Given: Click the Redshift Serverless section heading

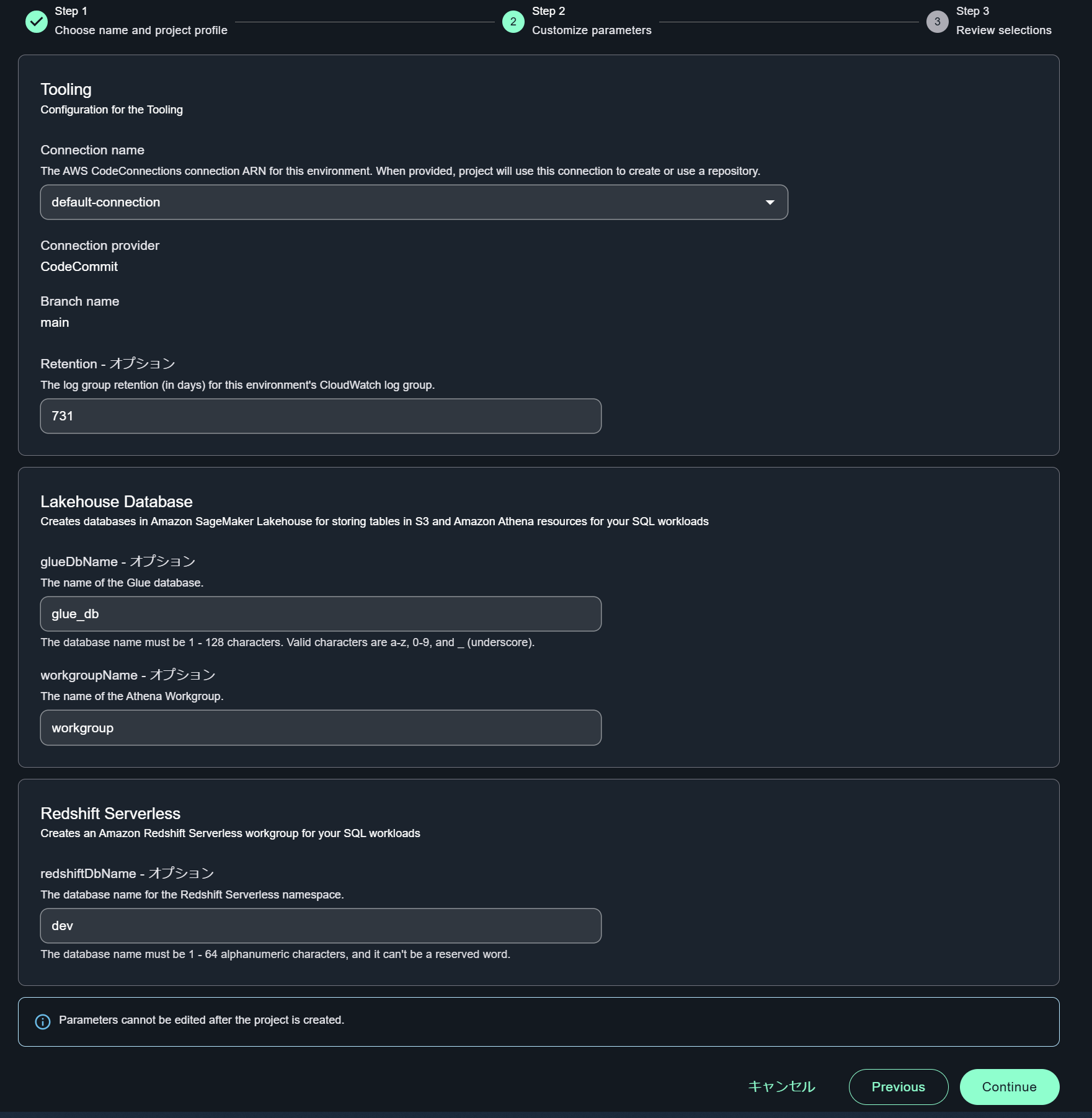Looking at the screenshot, I should coord(110,814).
